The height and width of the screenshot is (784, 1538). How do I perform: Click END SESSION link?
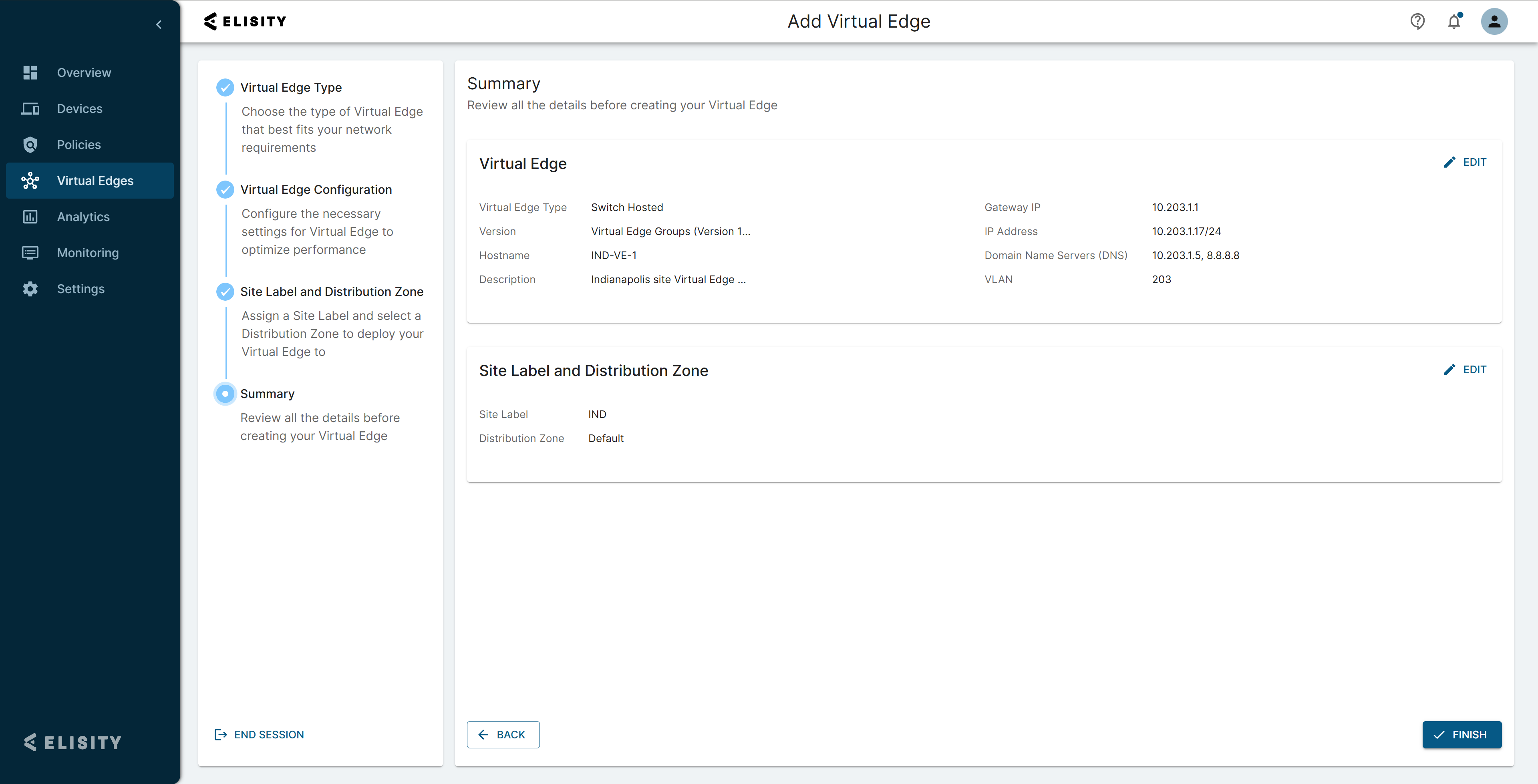pos(258,734)
